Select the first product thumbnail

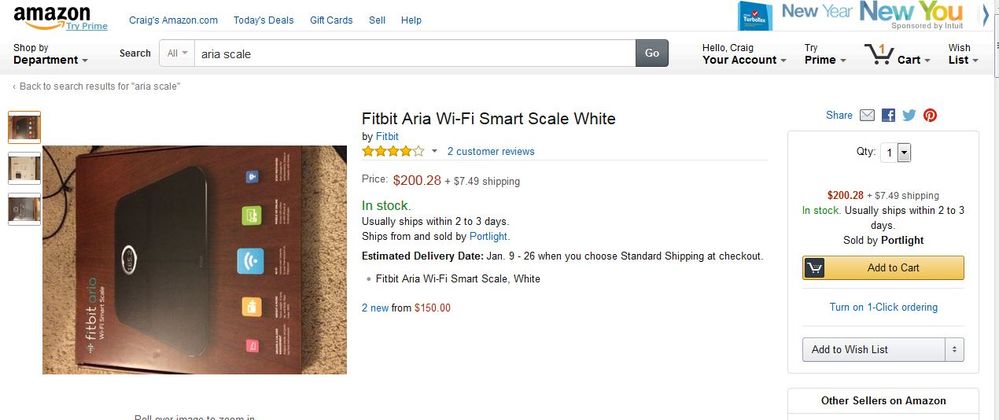pos(24,127)
